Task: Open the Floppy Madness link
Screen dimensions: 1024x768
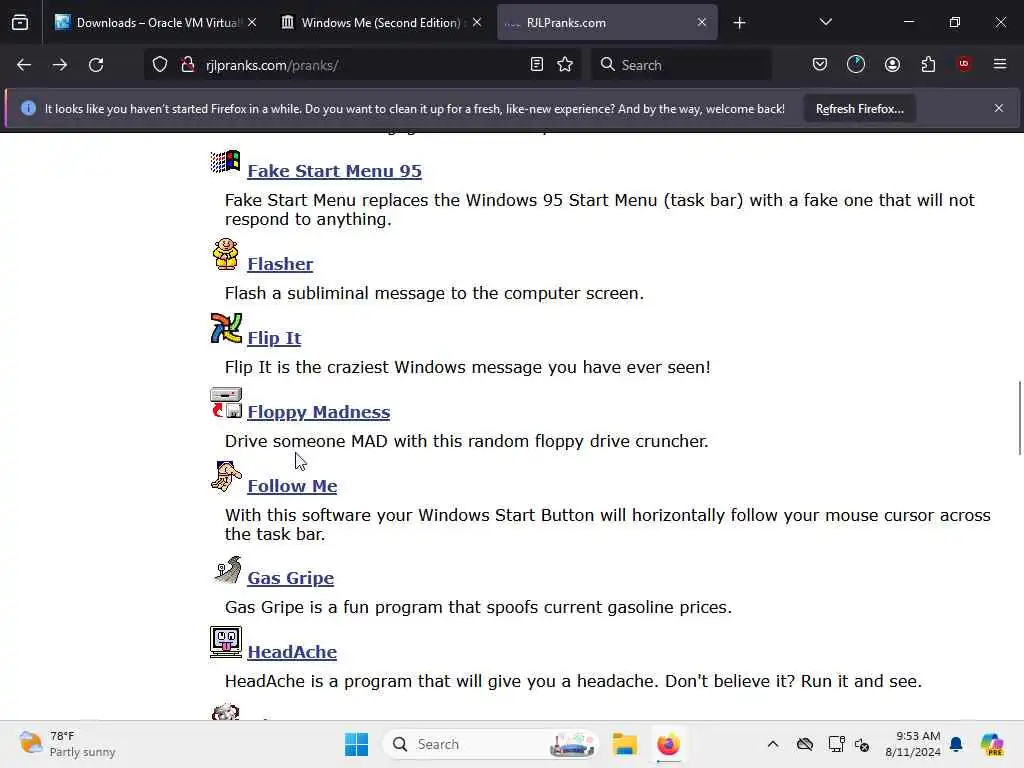Action: click(319, 412)
